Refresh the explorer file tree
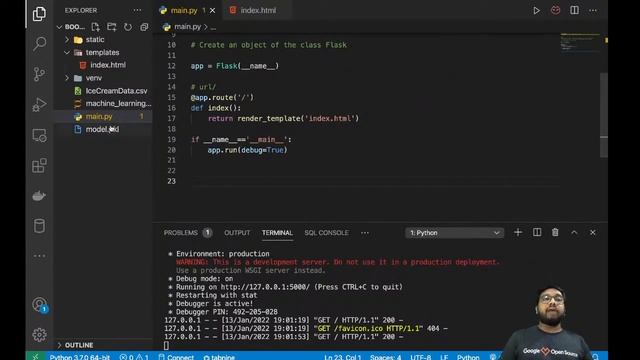640x360 pixels. click(x=128, y=27)
